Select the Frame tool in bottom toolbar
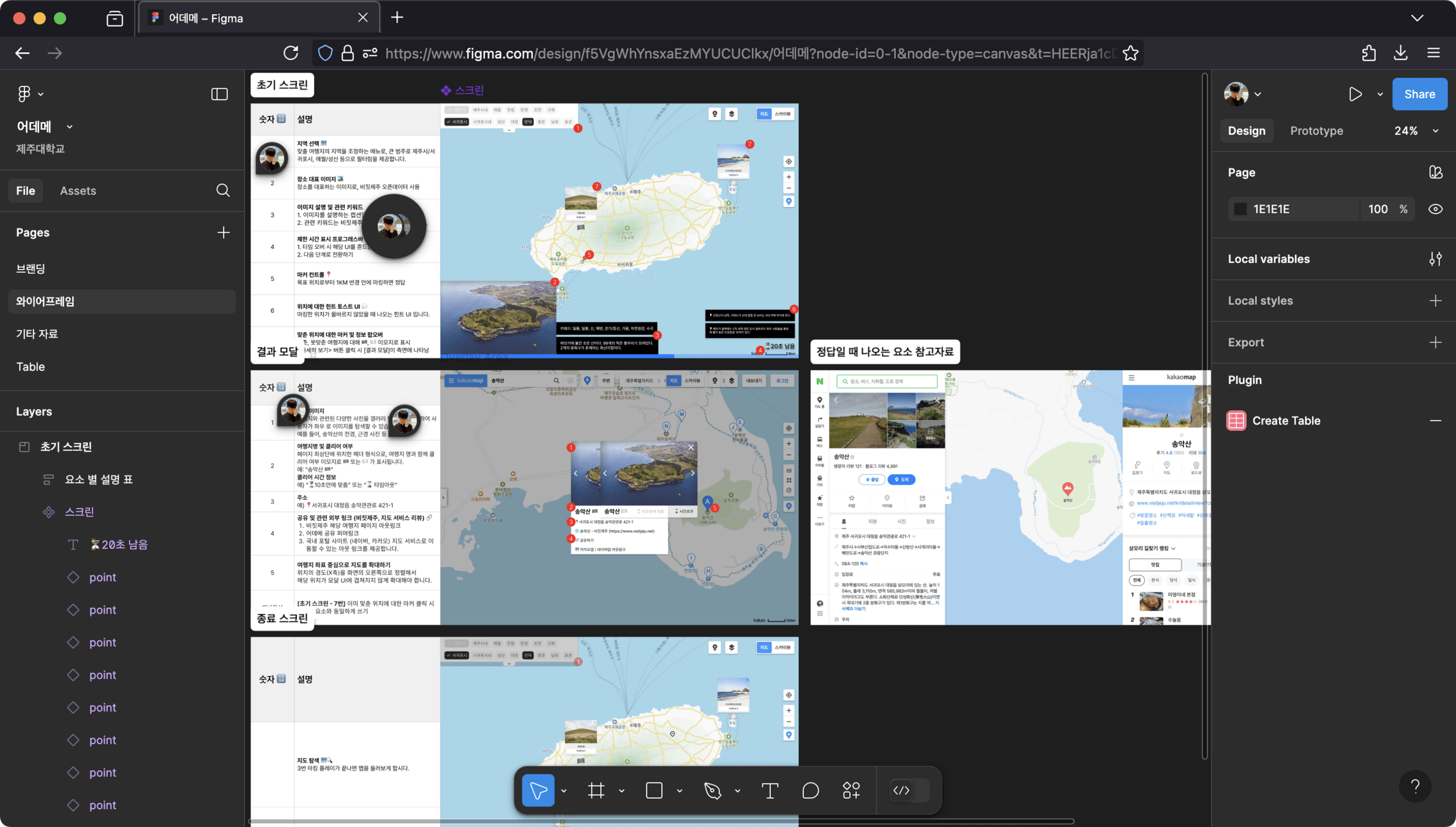Image resolution: width=1456 pixels, height=827 pixels. click(x=596, y=790)
